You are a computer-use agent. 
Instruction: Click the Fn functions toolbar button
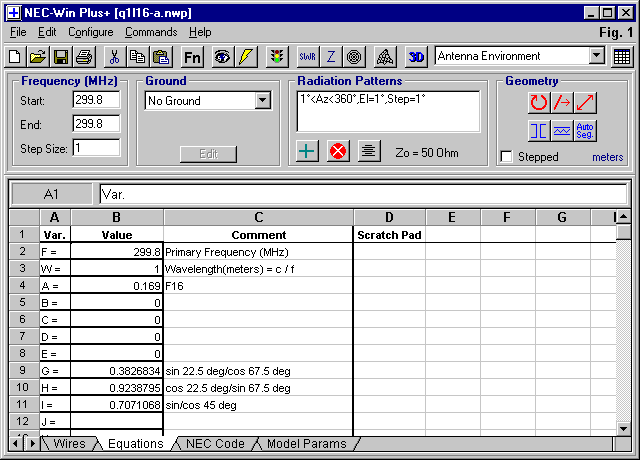click(192, 57)
